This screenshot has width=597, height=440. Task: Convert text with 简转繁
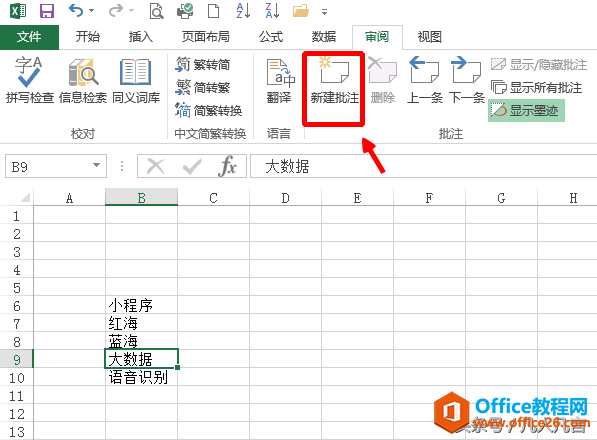click(x=203, y=88)
